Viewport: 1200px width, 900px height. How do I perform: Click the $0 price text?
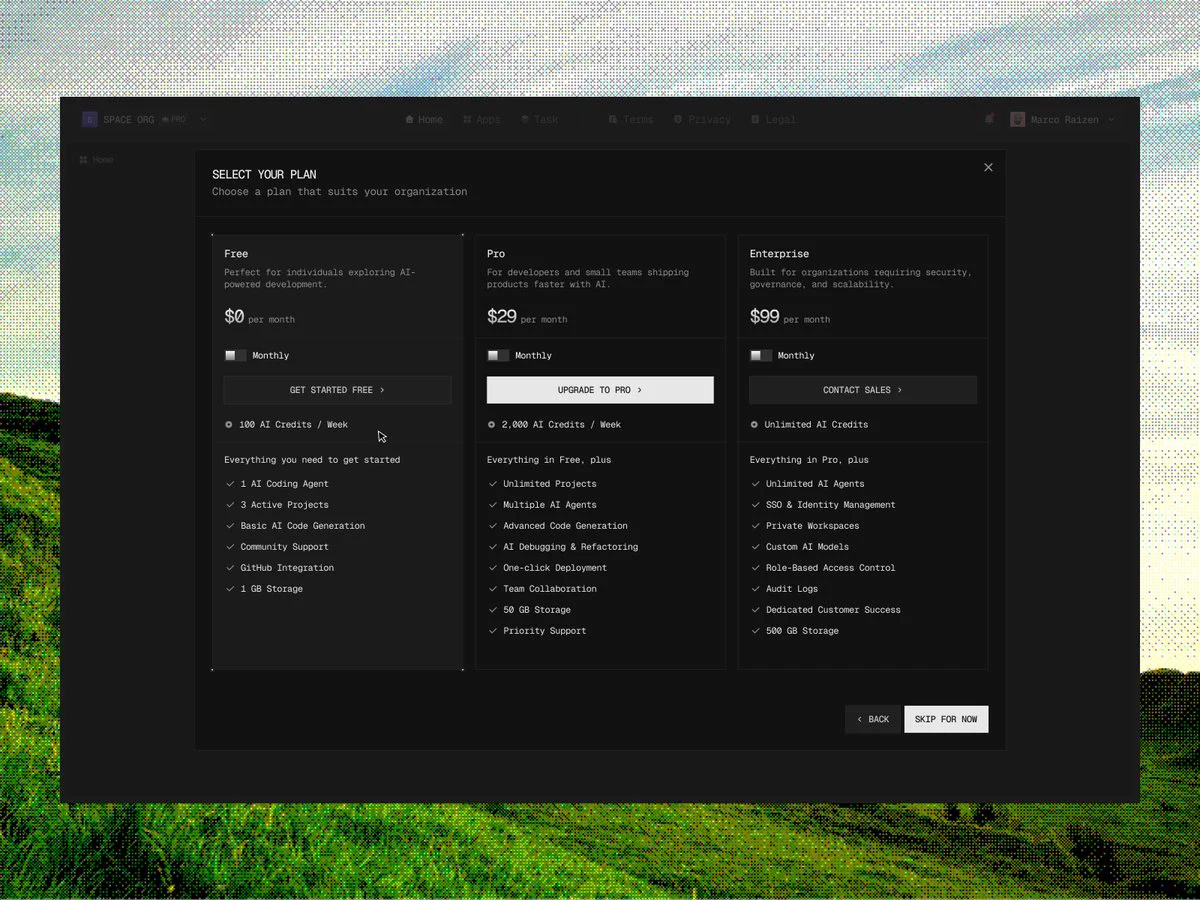click(234, 317)
